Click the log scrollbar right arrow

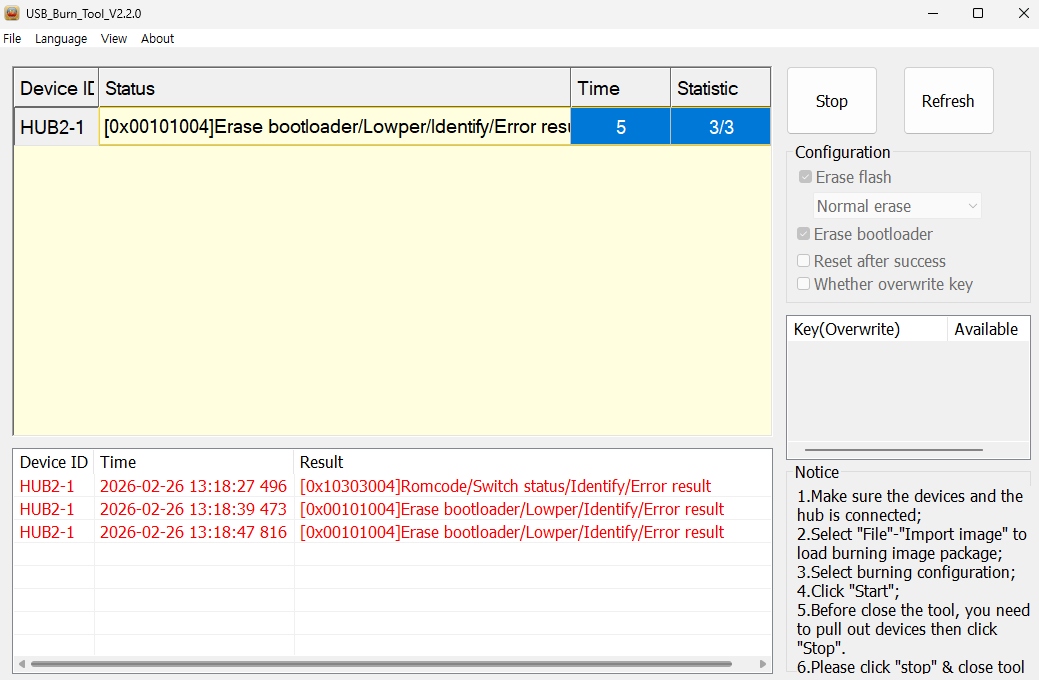click(x=763, y=664)
